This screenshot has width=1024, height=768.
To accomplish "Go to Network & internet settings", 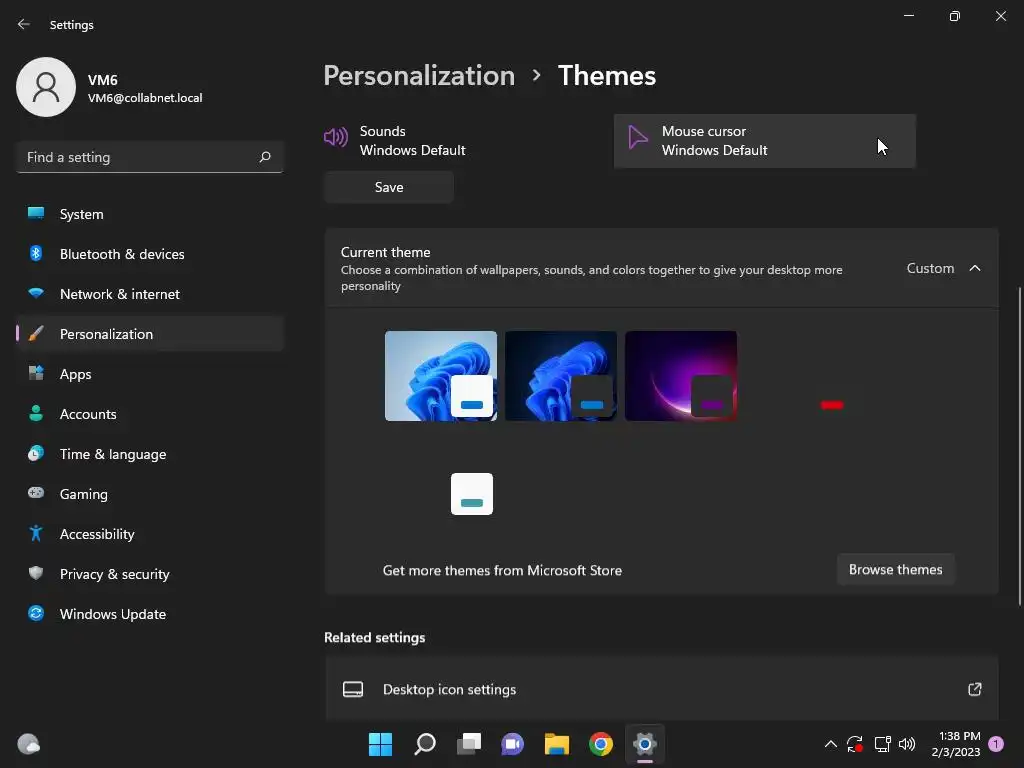I will [x=150, y=294].
